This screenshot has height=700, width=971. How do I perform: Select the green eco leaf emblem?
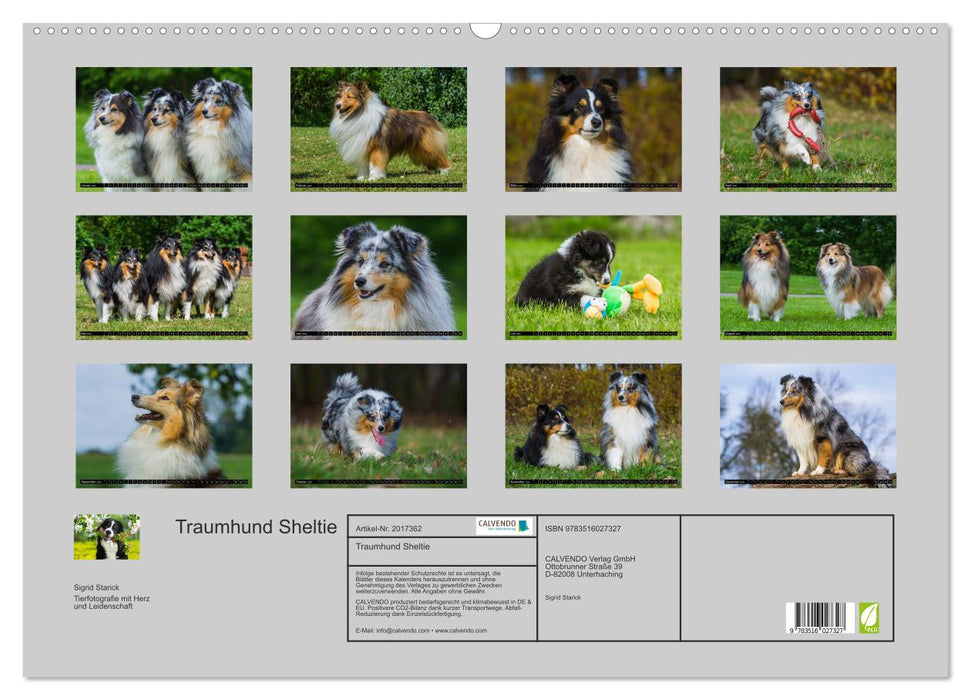point(869,616)
